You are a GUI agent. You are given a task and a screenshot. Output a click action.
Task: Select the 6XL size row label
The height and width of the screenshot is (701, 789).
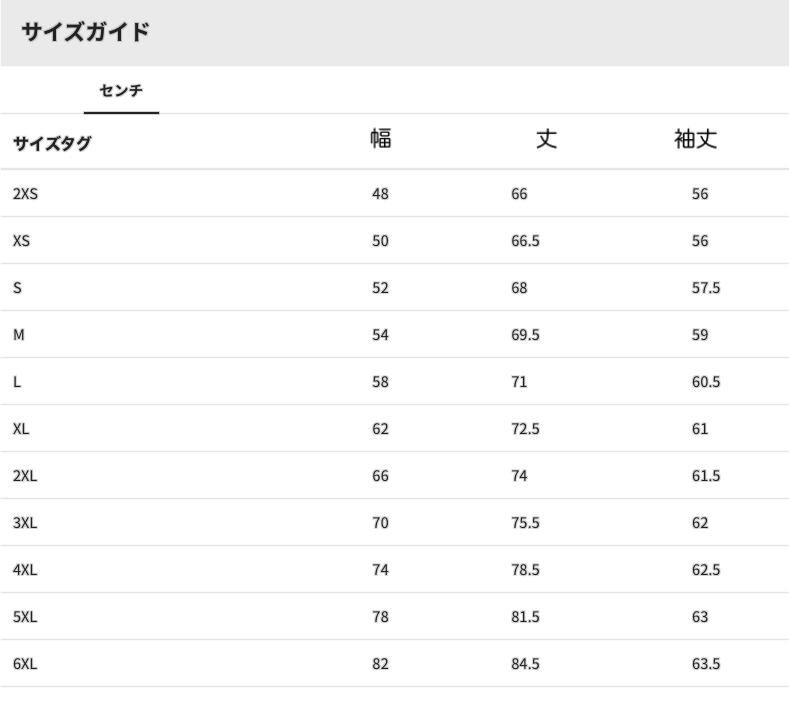(25, 664)
